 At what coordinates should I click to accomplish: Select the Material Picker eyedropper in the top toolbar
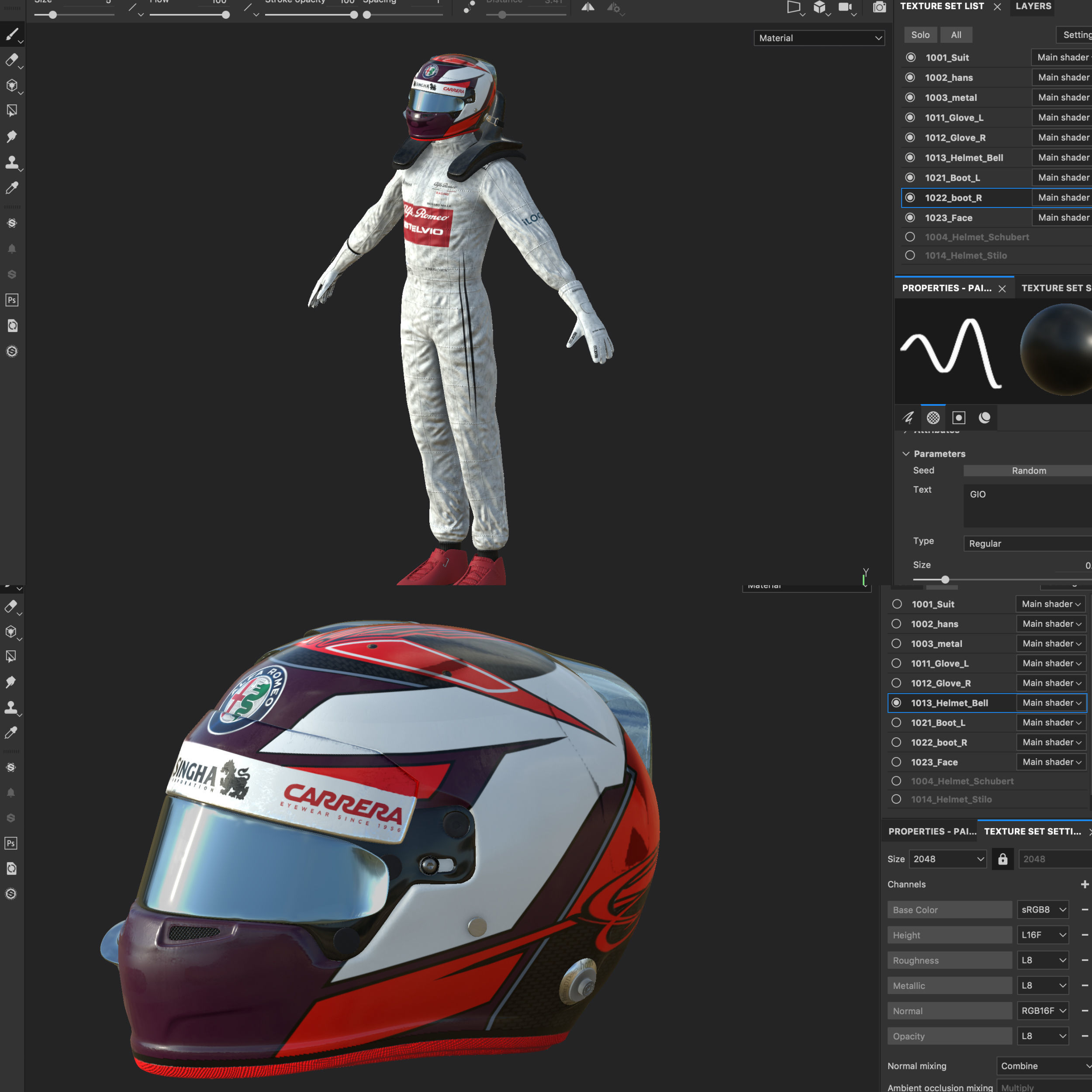tap(12, 188)
